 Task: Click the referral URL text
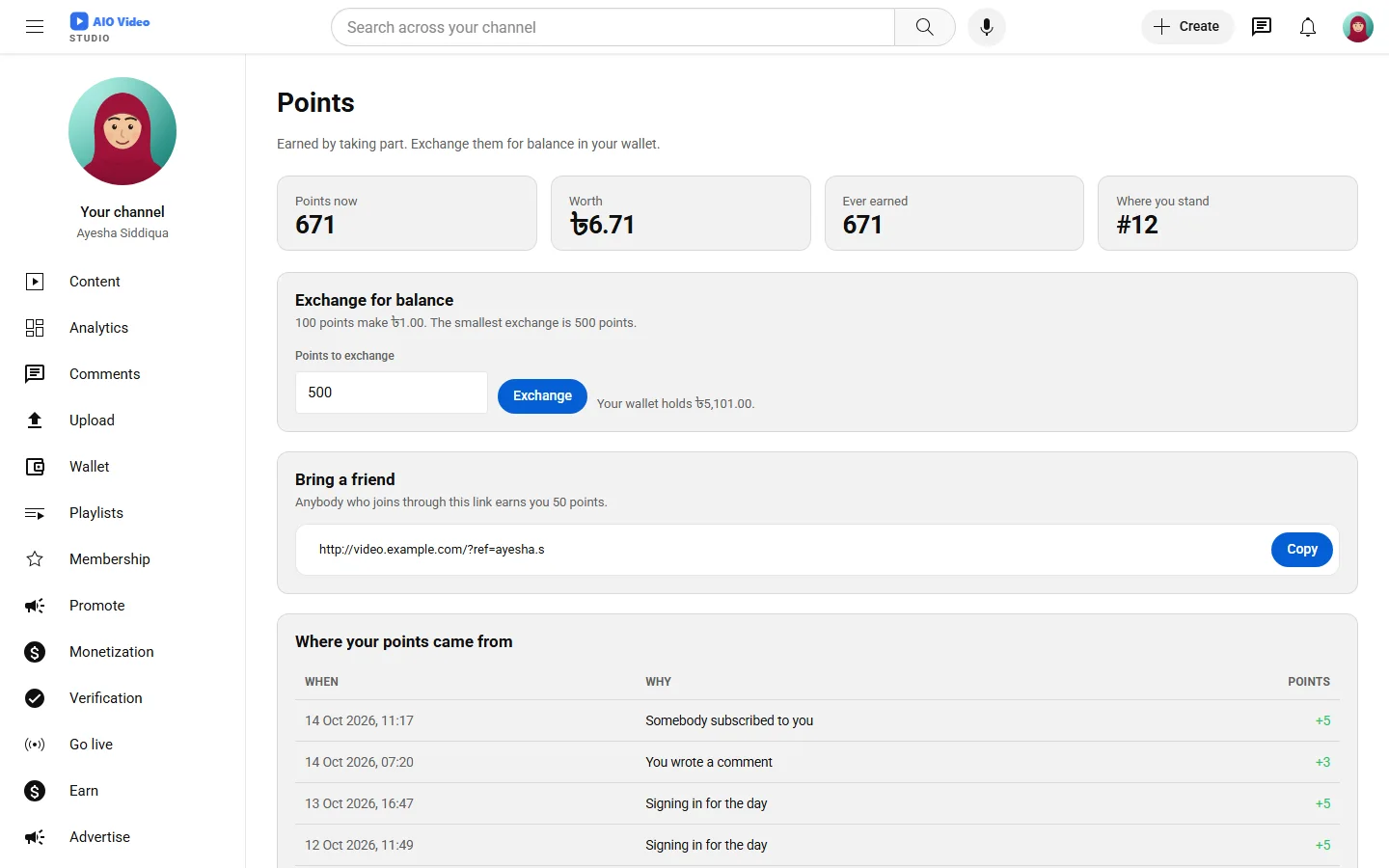(432, 550)
